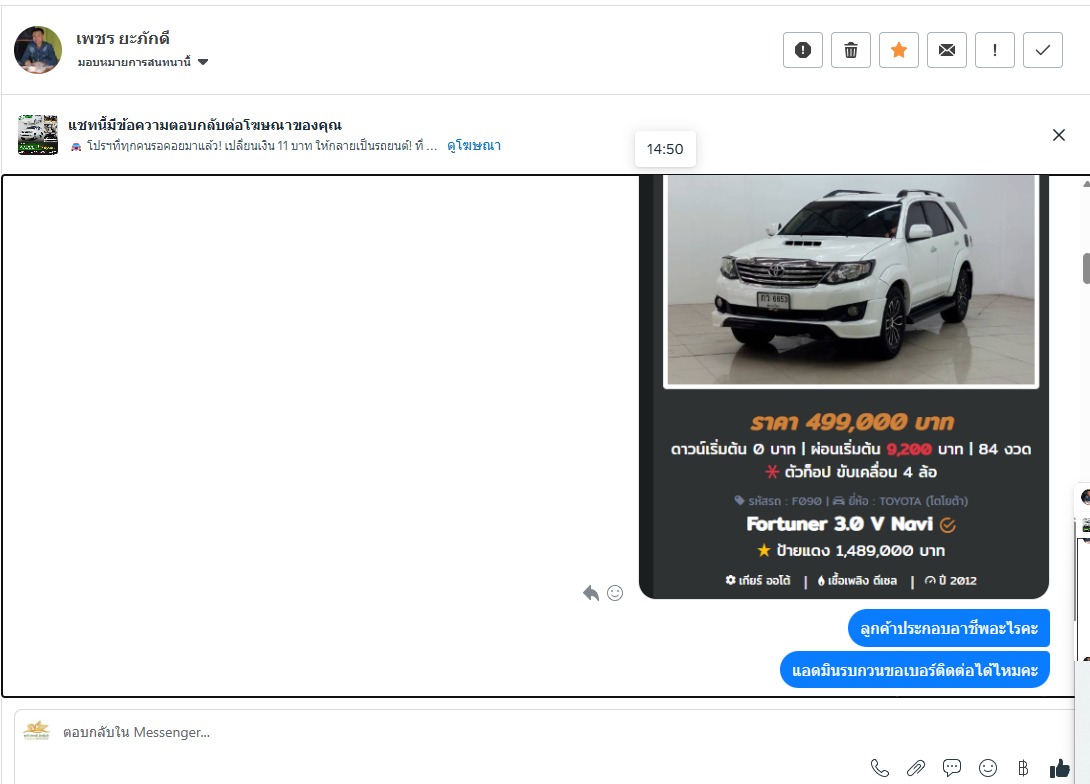
Task: Open the Baht payment request icon
Action: [x=1023, y=768]
